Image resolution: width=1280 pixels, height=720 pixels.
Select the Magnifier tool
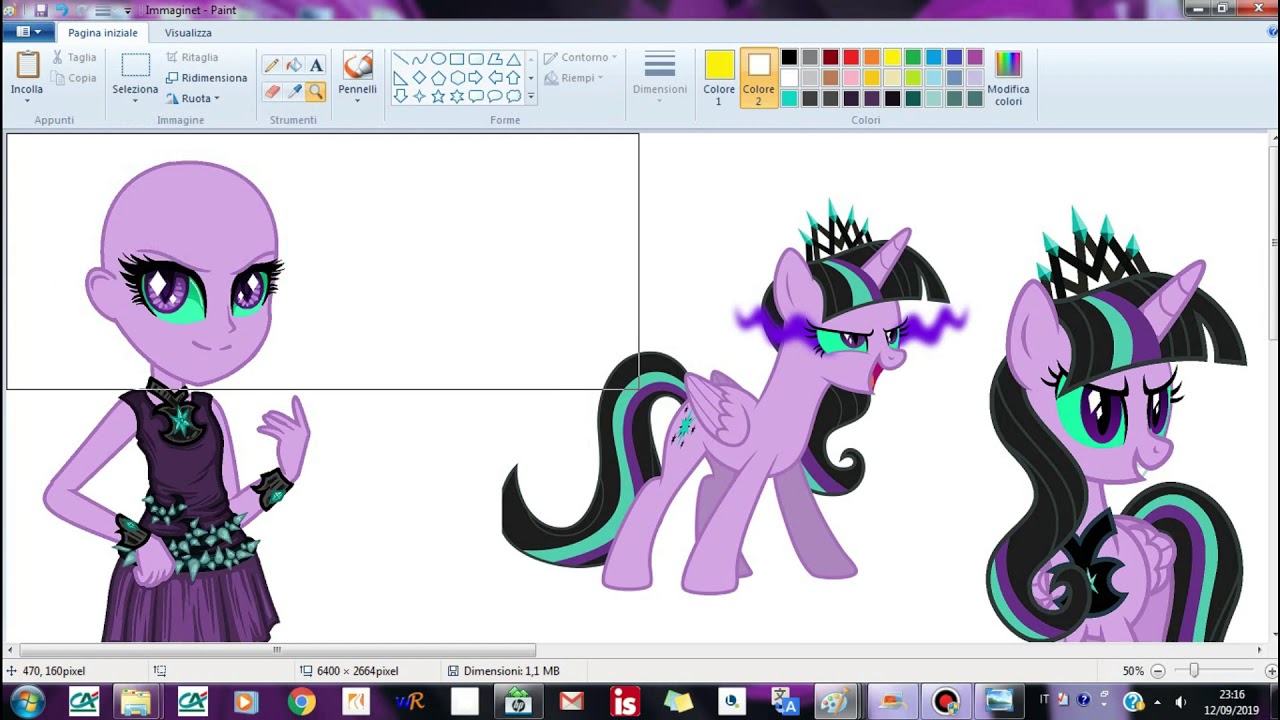tap(316, 91)
